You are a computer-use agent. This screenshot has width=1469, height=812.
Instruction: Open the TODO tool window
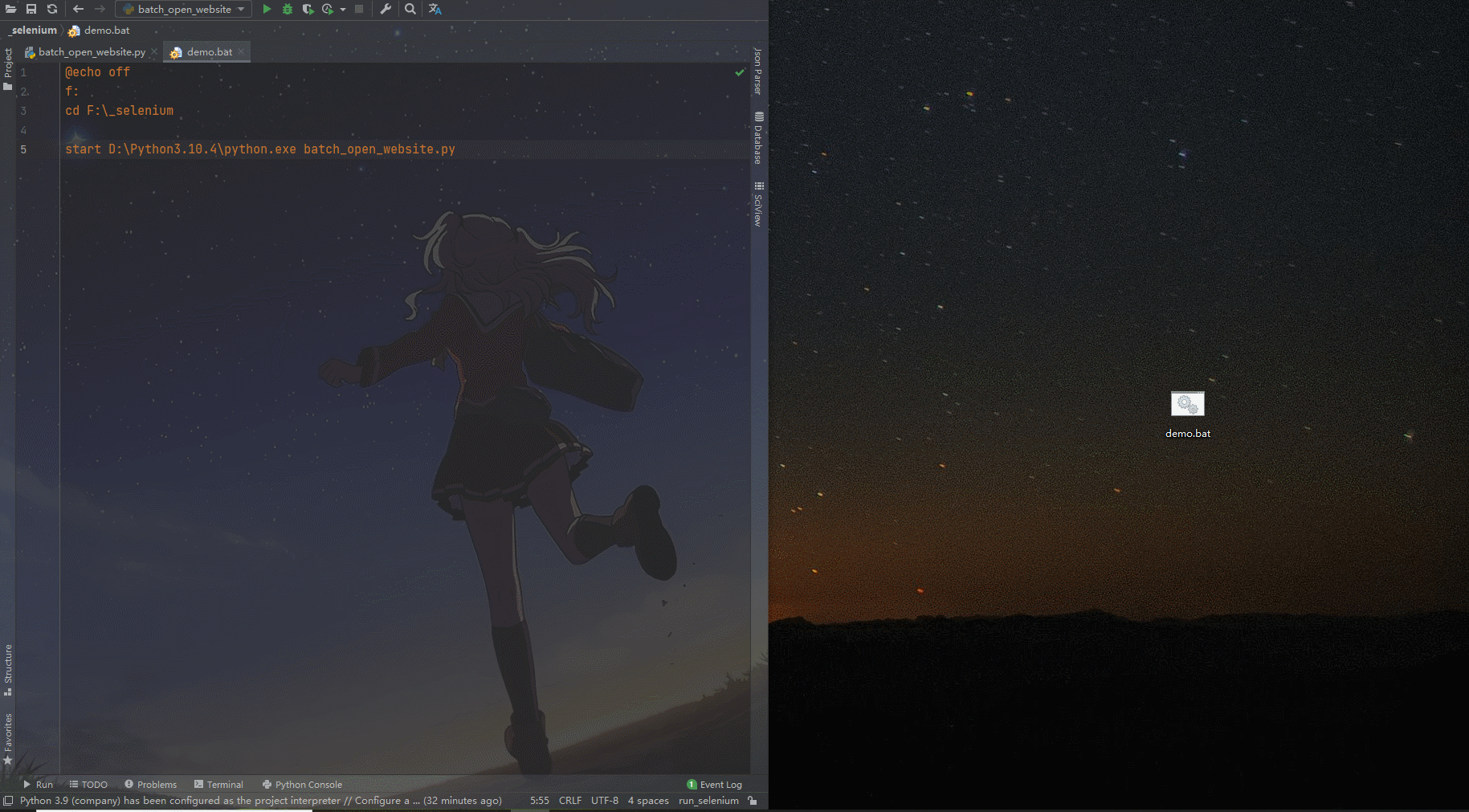(x=88, y=785)
